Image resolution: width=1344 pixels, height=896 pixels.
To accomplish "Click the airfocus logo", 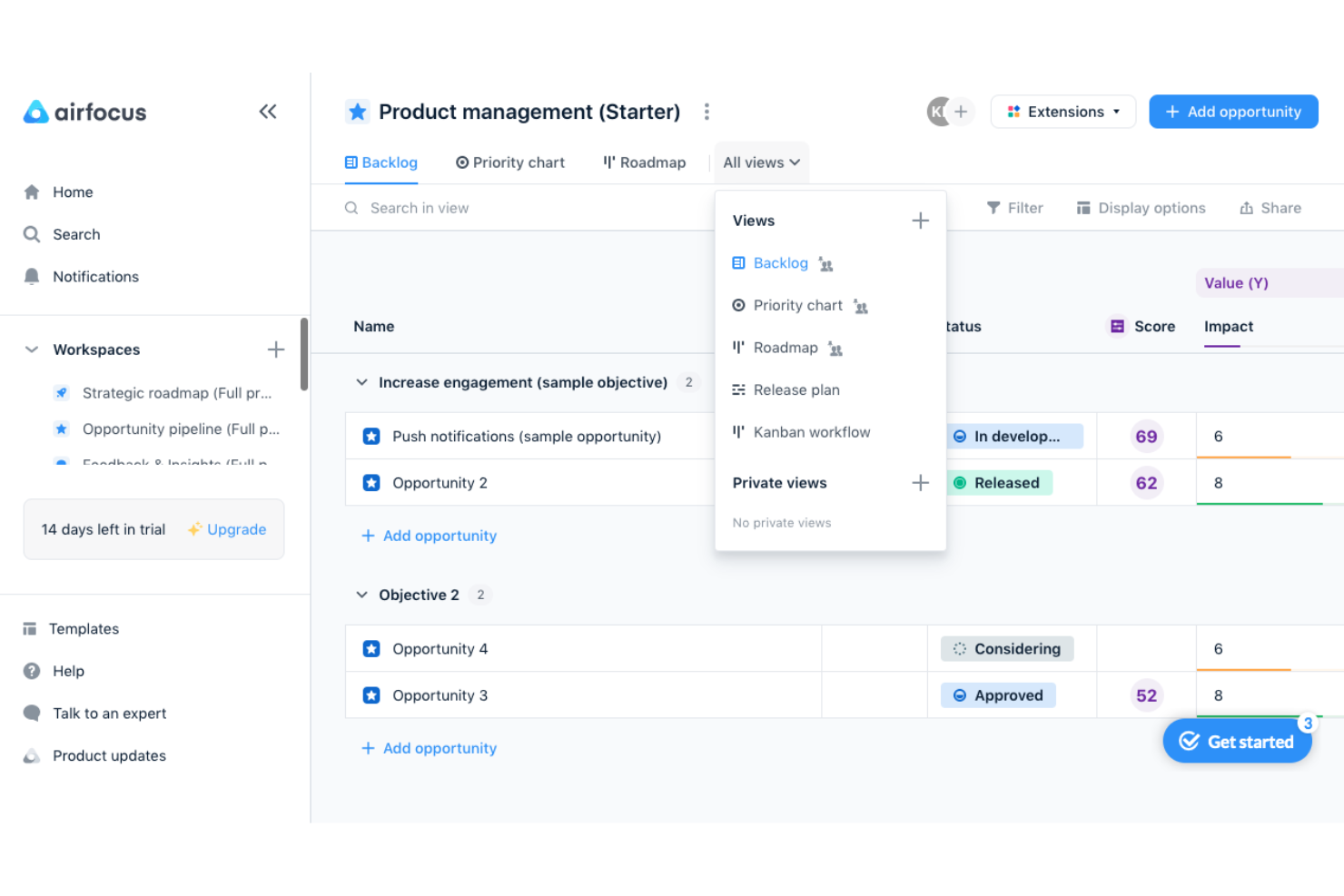I will [84, 112].
